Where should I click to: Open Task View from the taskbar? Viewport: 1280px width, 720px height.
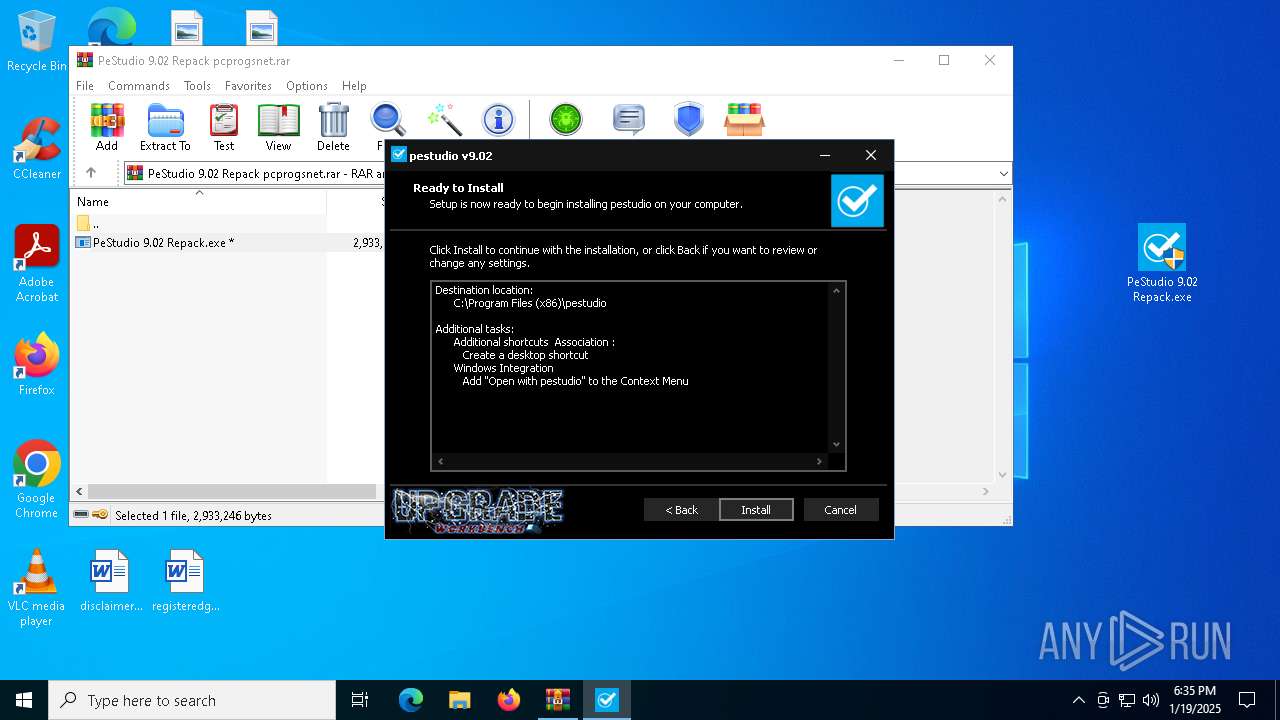coord(360,700)
